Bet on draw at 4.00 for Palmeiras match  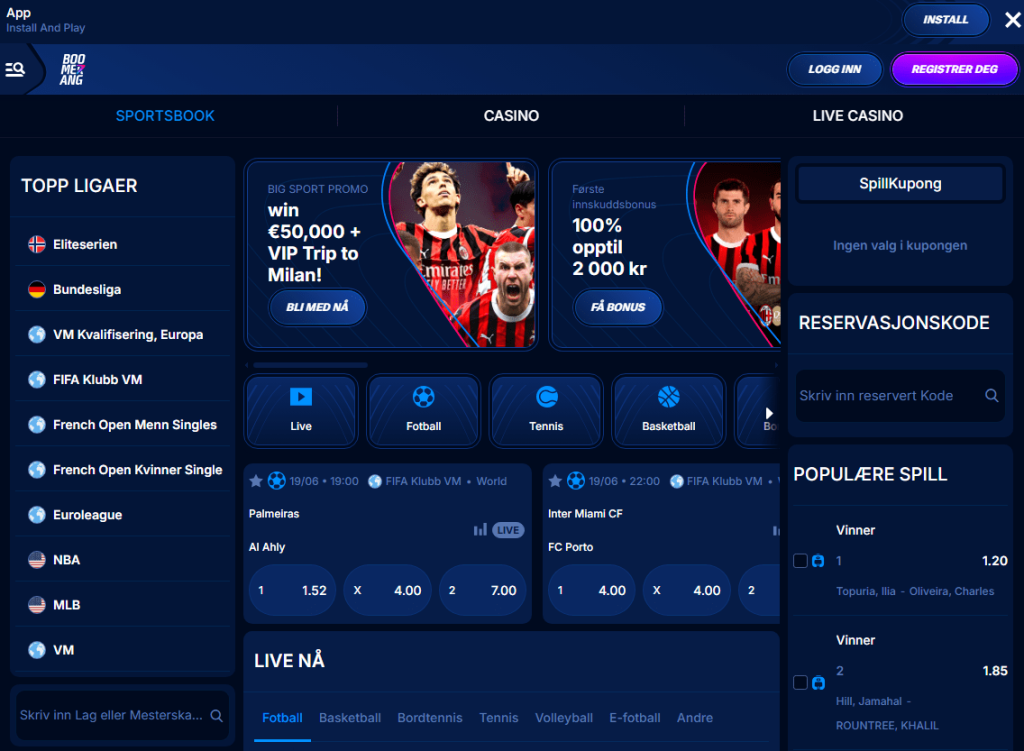387,590
